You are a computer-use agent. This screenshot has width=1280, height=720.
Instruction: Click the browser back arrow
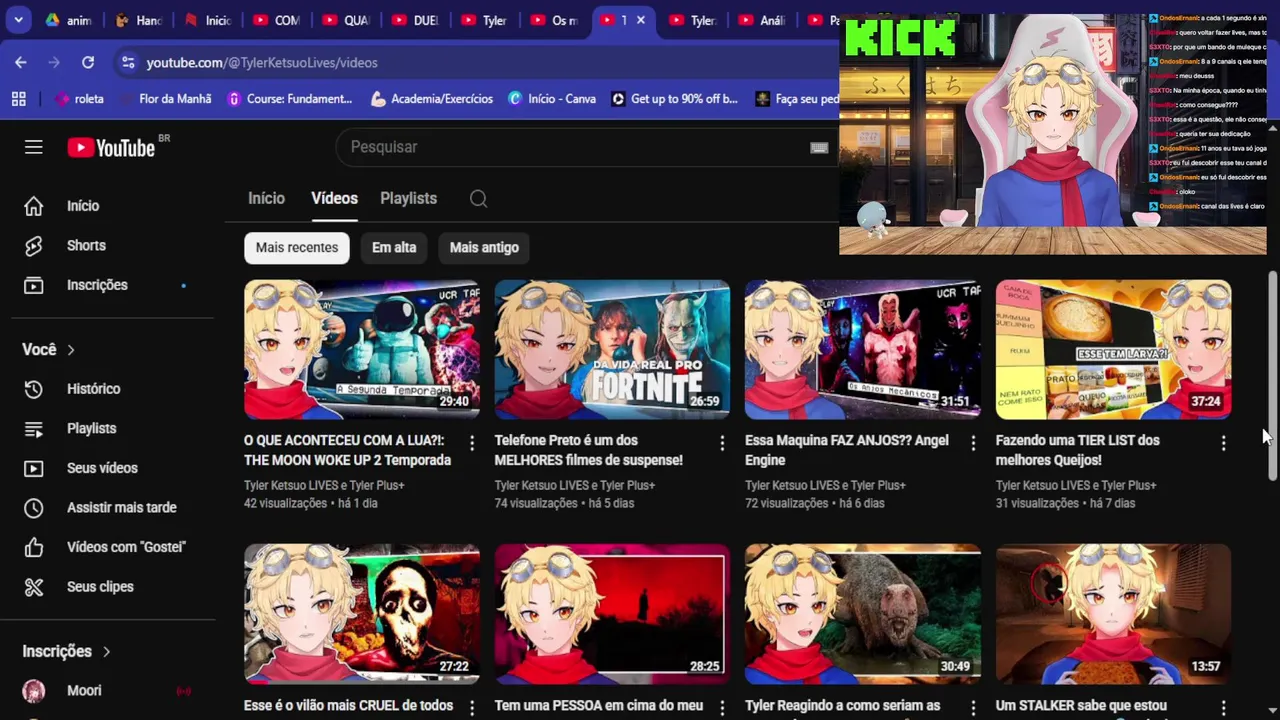tap(21, 62)
